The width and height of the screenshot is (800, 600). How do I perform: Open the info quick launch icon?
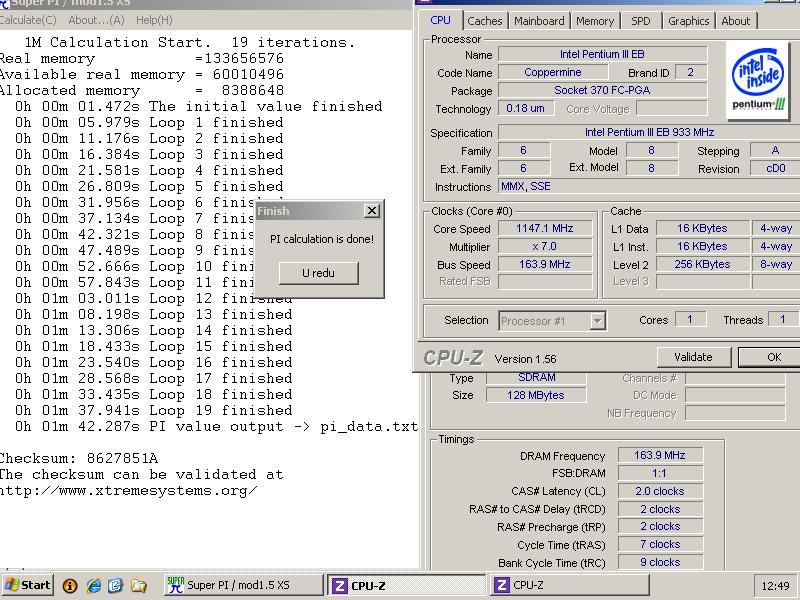click(x=70, y=586)
